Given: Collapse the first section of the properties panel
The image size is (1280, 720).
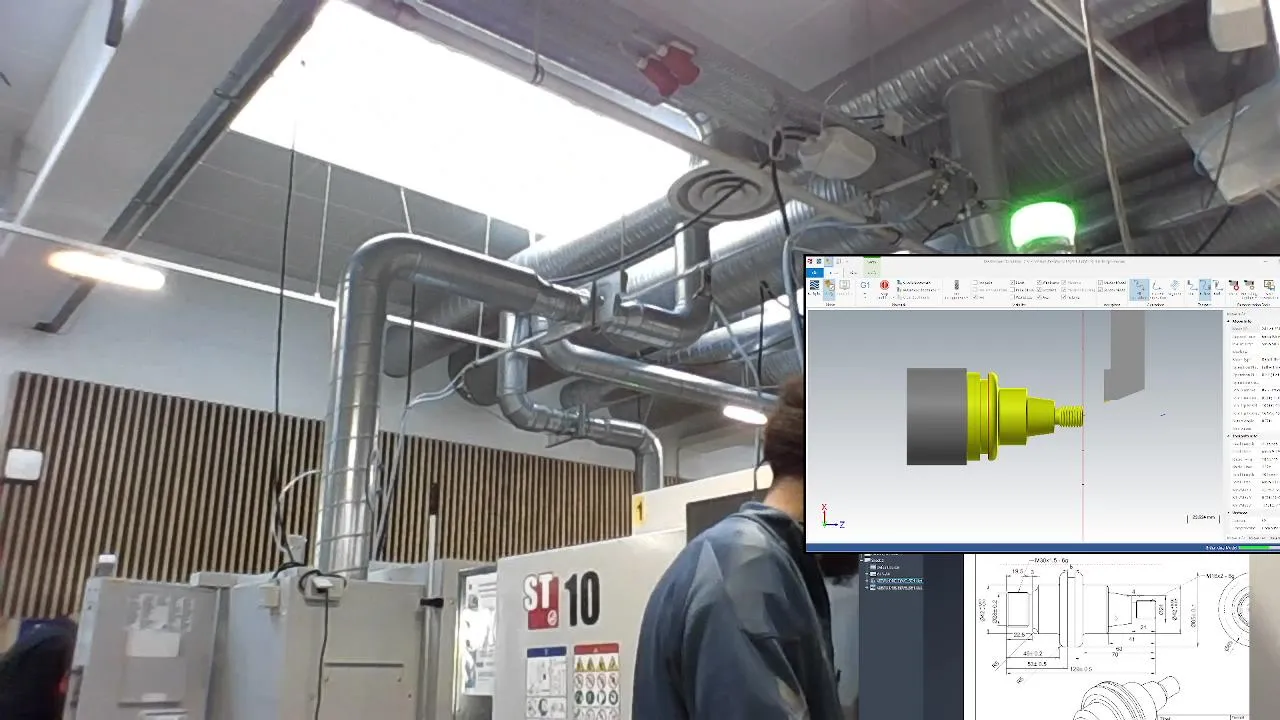Looking at the screenshot, I should pos(1228,321).
